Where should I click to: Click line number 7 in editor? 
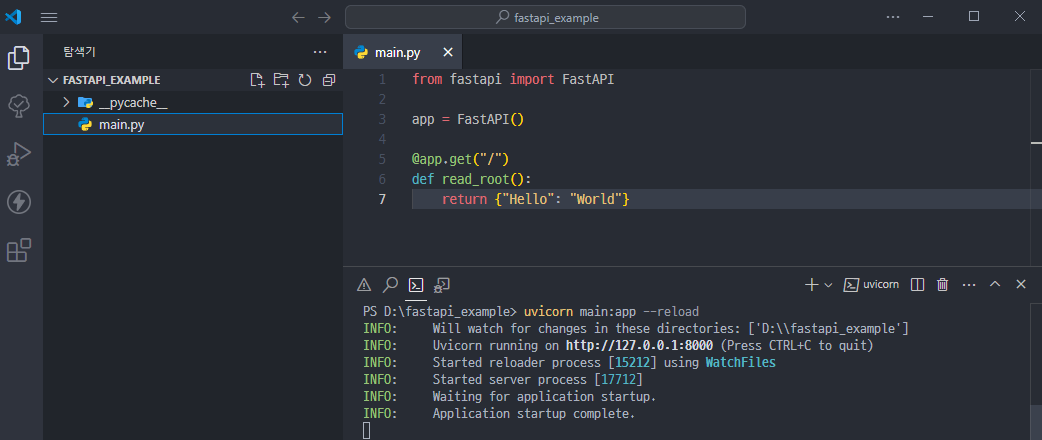point(382,199)
